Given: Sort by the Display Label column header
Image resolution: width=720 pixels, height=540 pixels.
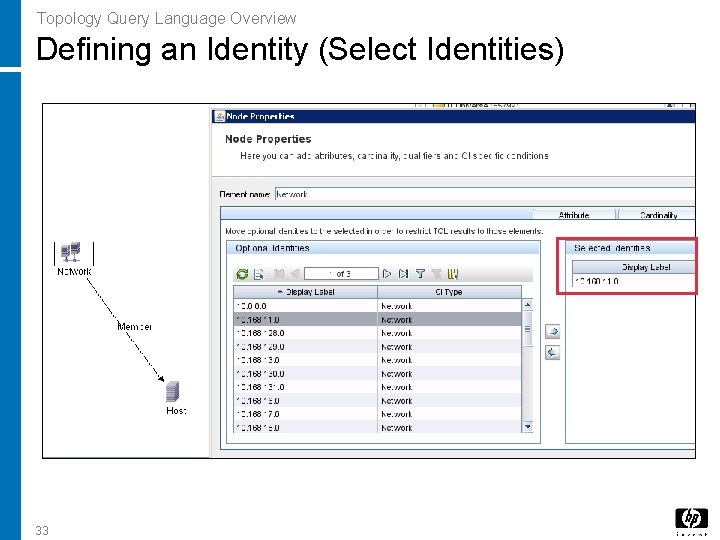Looking at the screenshot, I should pos(305,292).
